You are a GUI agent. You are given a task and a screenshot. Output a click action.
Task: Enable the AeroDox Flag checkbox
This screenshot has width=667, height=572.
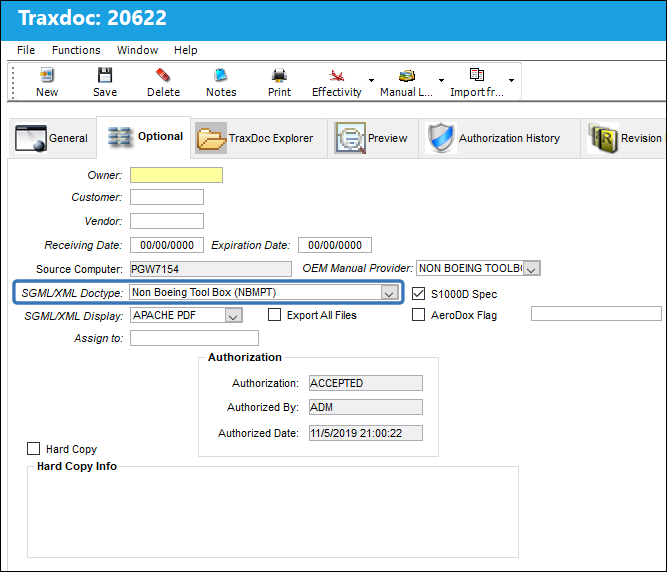point(418,315)
